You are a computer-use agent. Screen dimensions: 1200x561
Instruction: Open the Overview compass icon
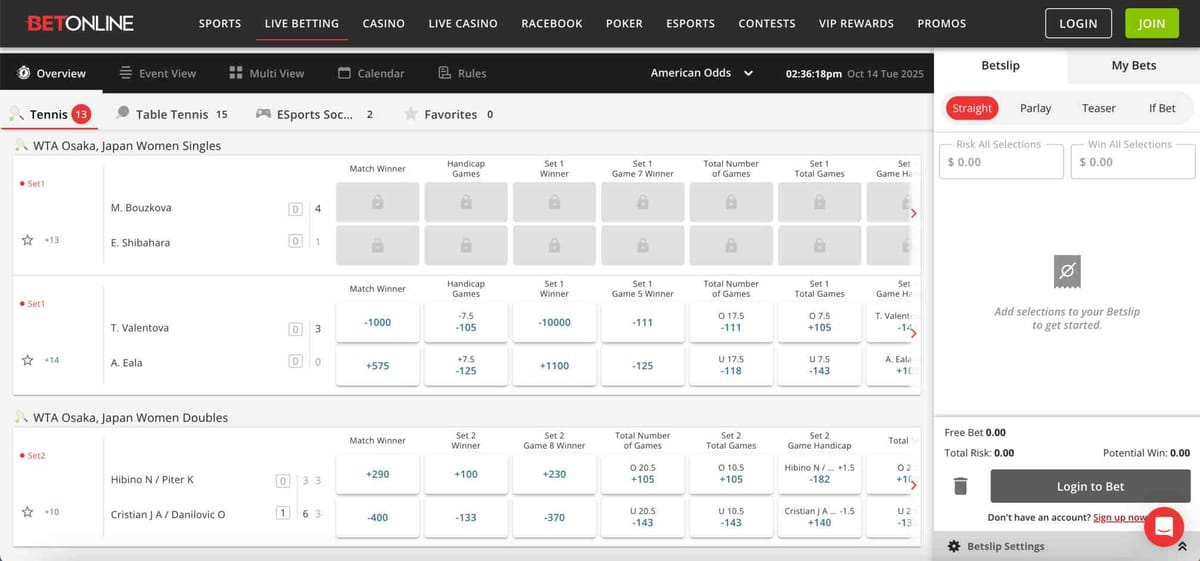click(x=24, y=73)
